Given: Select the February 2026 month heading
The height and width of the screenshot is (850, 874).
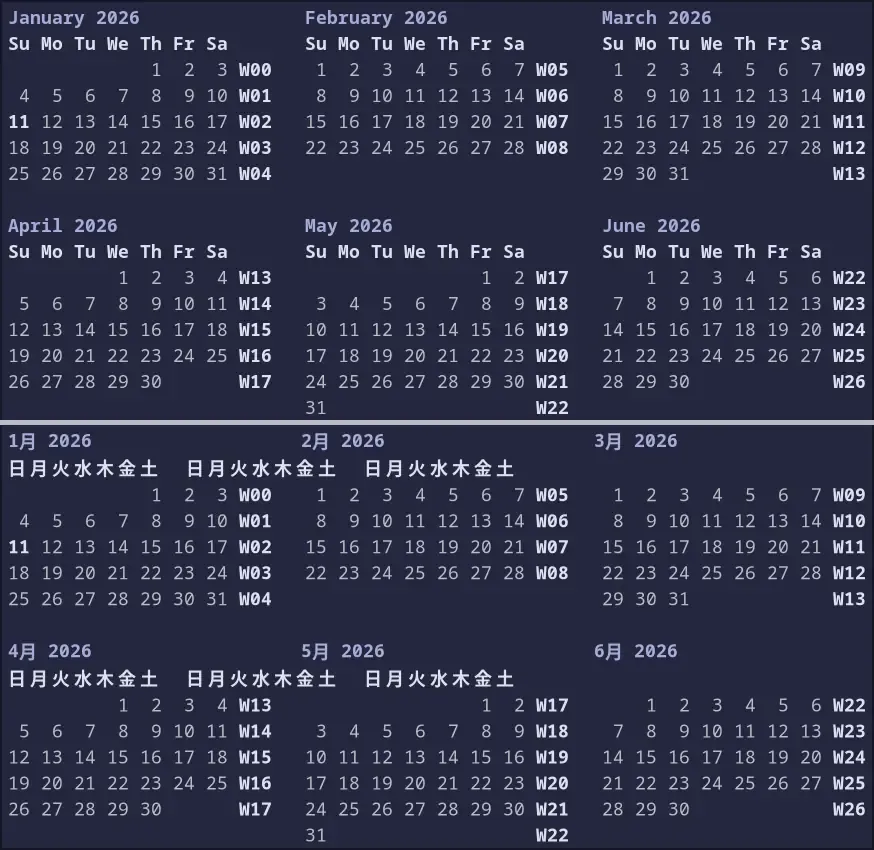Looking at the screenshot, I should pyautogui.click(x=376, y=18).
